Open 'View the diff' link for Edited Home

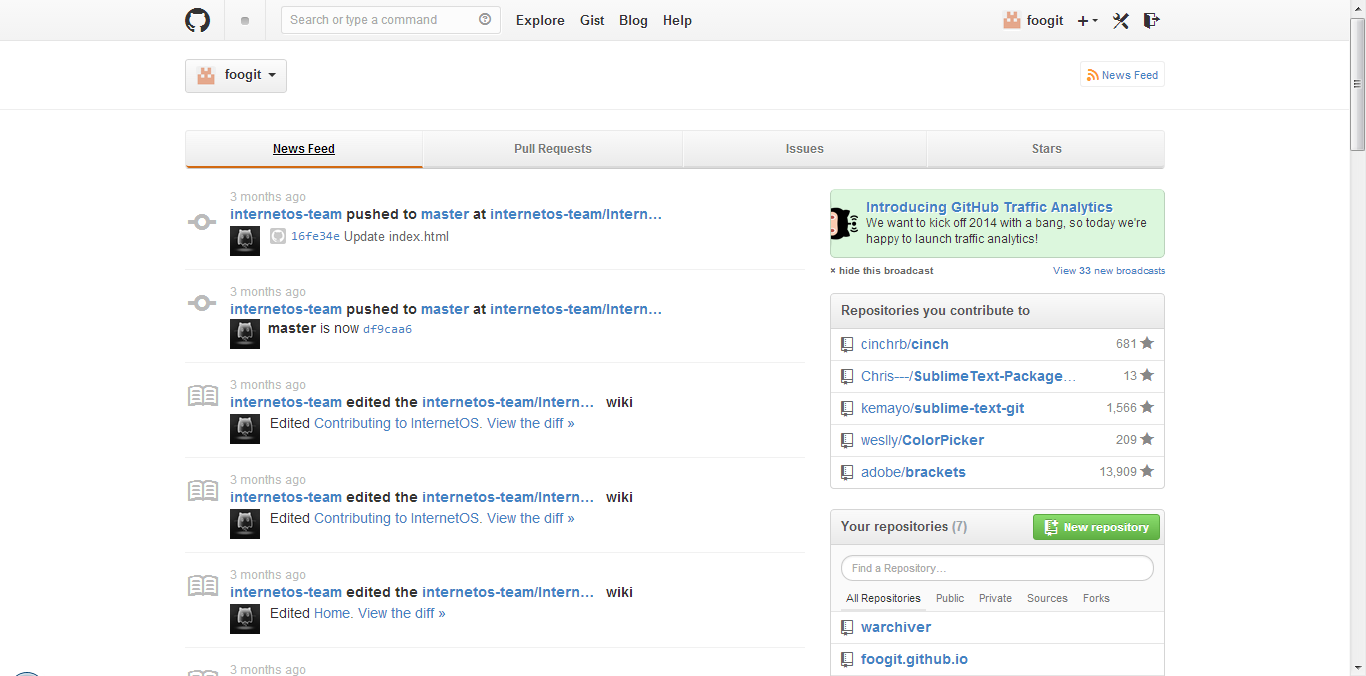click(x=402, y=613)
